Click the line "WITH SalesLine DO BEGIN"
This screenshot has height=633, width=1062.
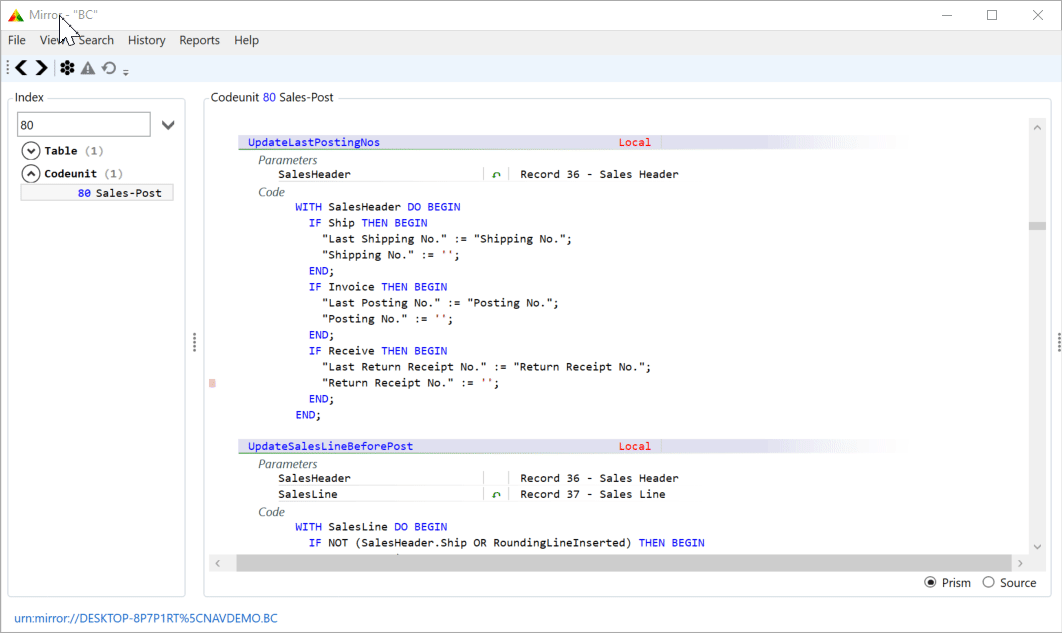pyautogui.click(x=371, y=527)
